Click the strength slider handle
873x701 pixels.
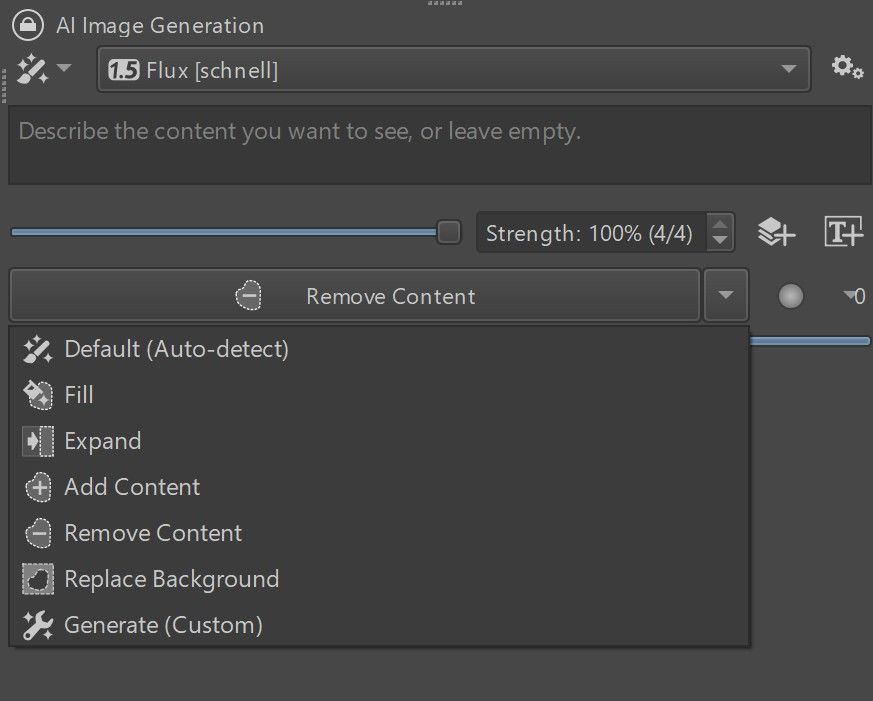tap(447, 231)
